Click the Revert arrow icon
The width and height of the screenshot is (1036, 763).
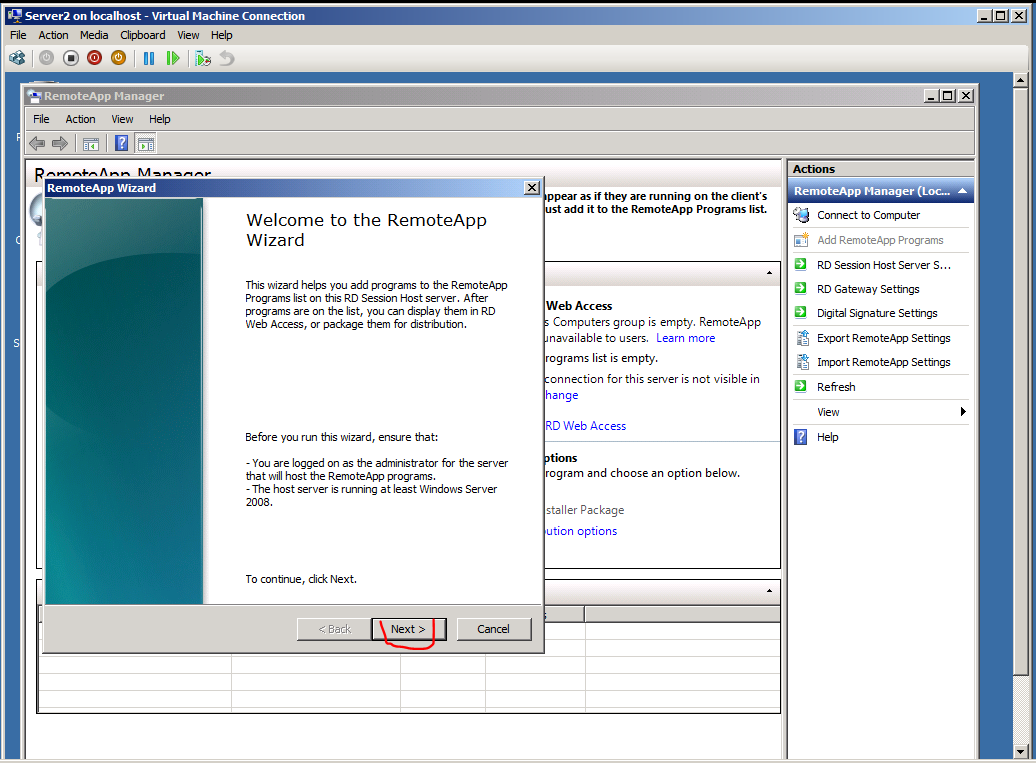tap(227, 59)
